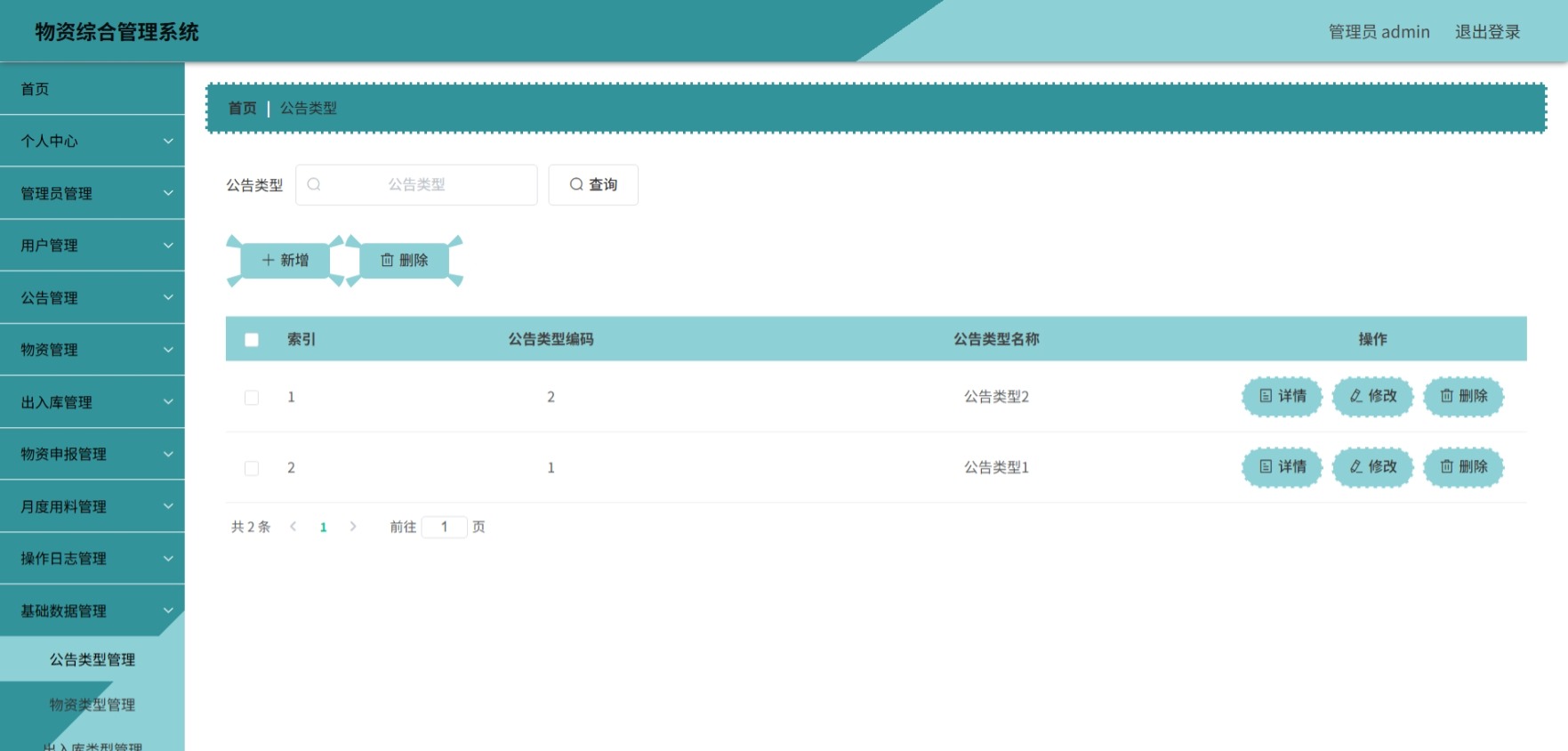1568x751 pixels.
Task: Click the detail icon for 公告类型2 row
Action: coord(1266,396)
